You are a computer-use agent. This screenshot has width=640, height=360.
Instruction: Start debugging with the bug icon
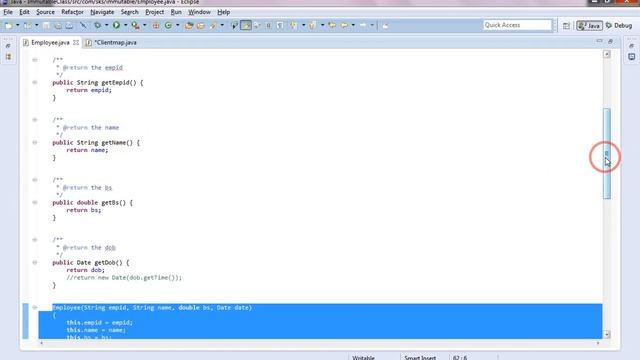coord(98,25)
